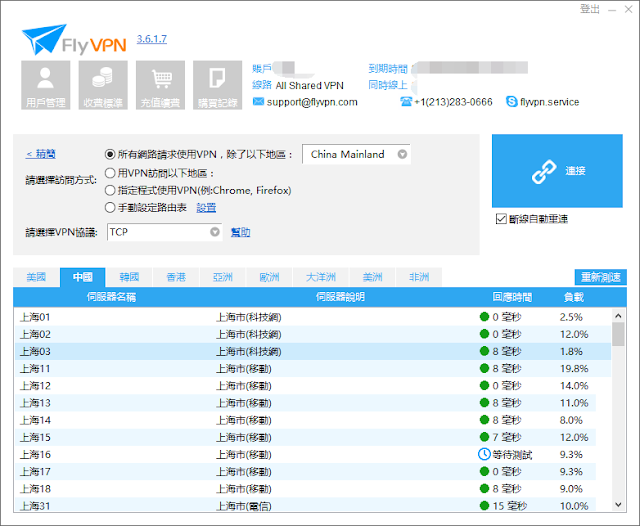Image resolution: width=640 pixels, height=526 pixels.
Task: Switch to the 非洲 tab
Action: 419,277
